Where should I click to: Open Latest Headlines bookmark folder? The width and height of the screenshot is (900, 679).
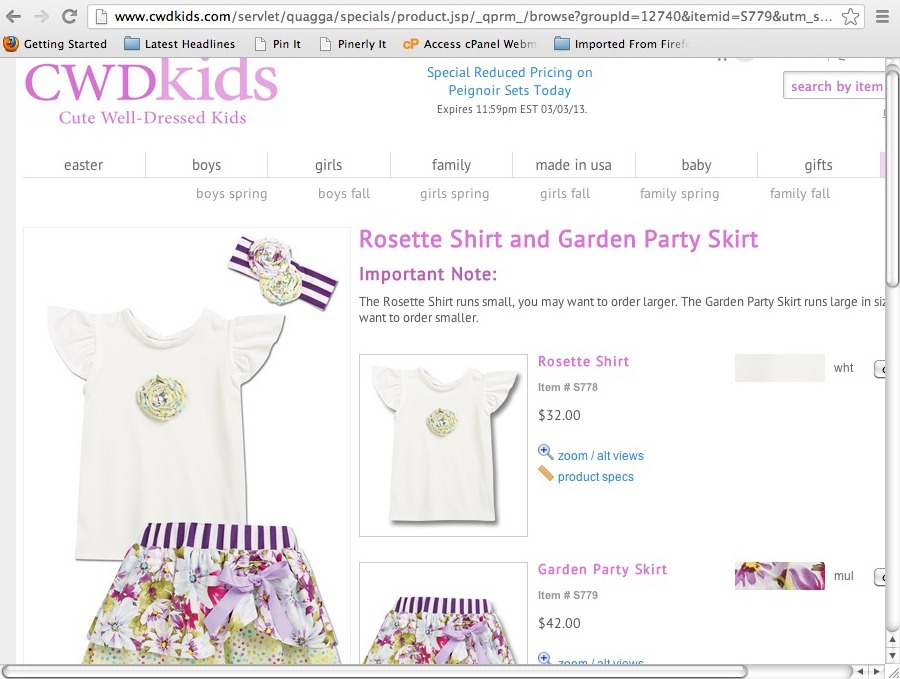[180, 44]
